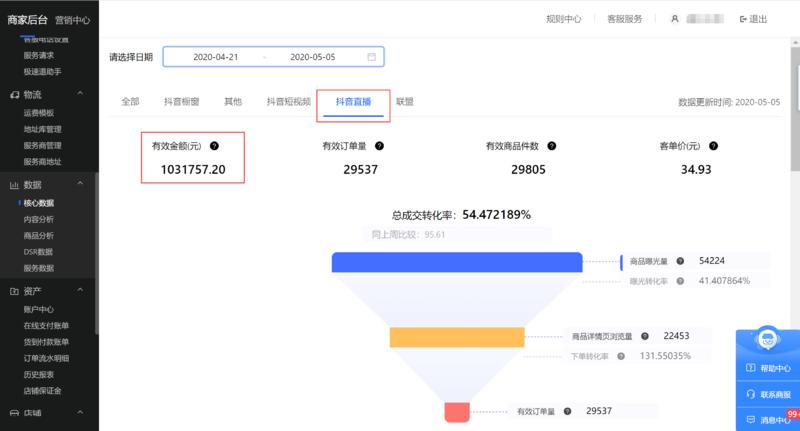Screen dimensions: 800x431
Task: Select 核心数据 in sidebar
Action: (x=39, y=203)
